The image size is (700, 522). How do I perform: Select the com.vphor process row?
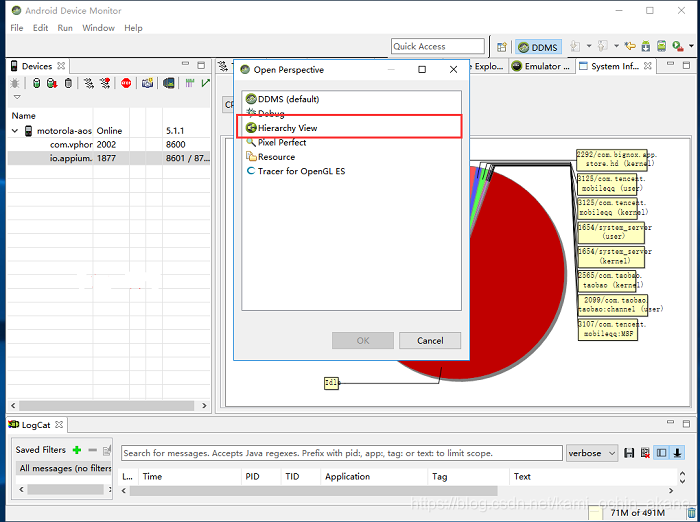tap(109, 145)
